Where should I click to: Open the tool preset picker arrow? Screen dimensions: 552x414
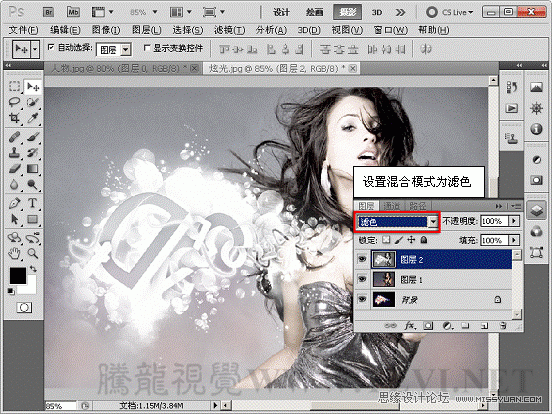pyautogui.click(x=35, y=49)
